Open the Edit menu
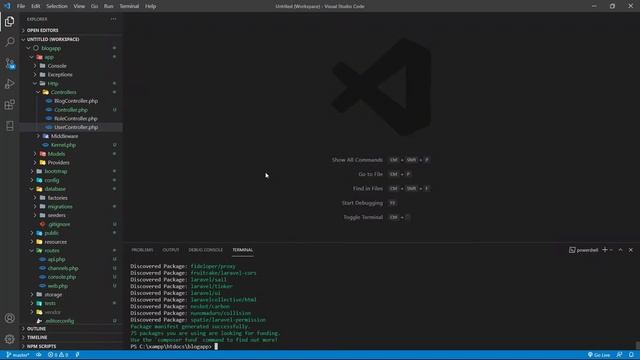 pos(36,6)
